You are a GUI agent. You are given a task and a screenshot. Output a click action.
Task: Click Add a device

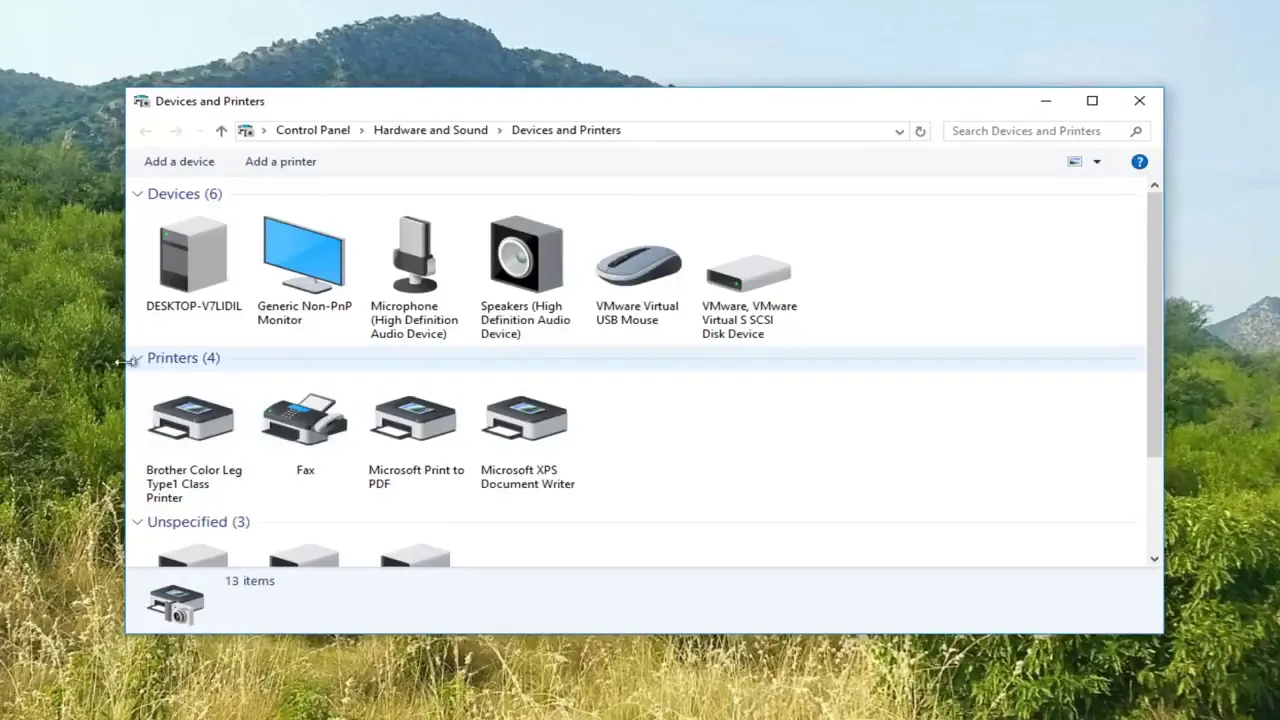click(x=179, y=161)
